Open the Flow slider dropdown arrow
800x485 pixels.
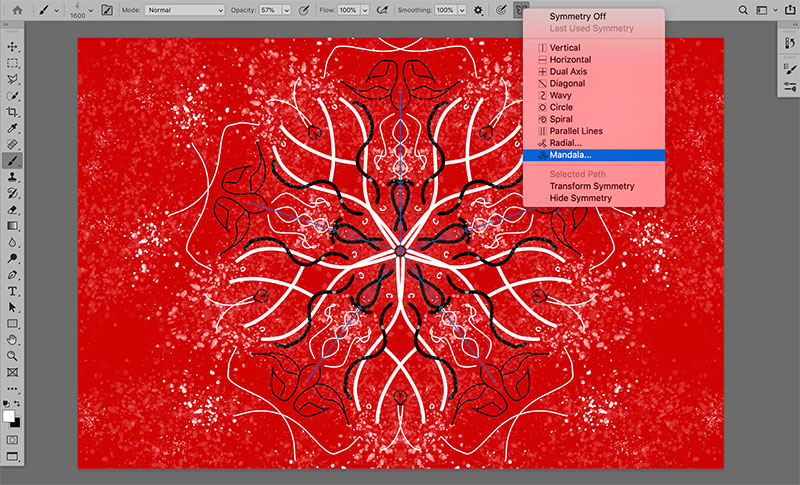365,10
